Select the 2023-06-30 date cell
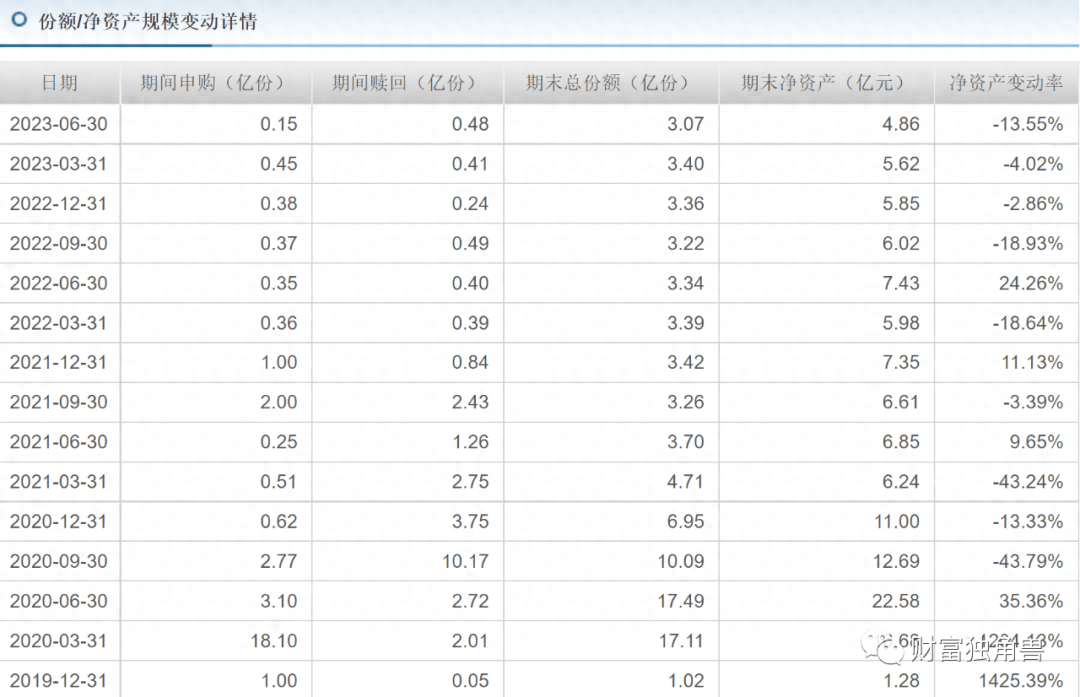Viewport: 1080px width, 697px height. coord(58,124)
